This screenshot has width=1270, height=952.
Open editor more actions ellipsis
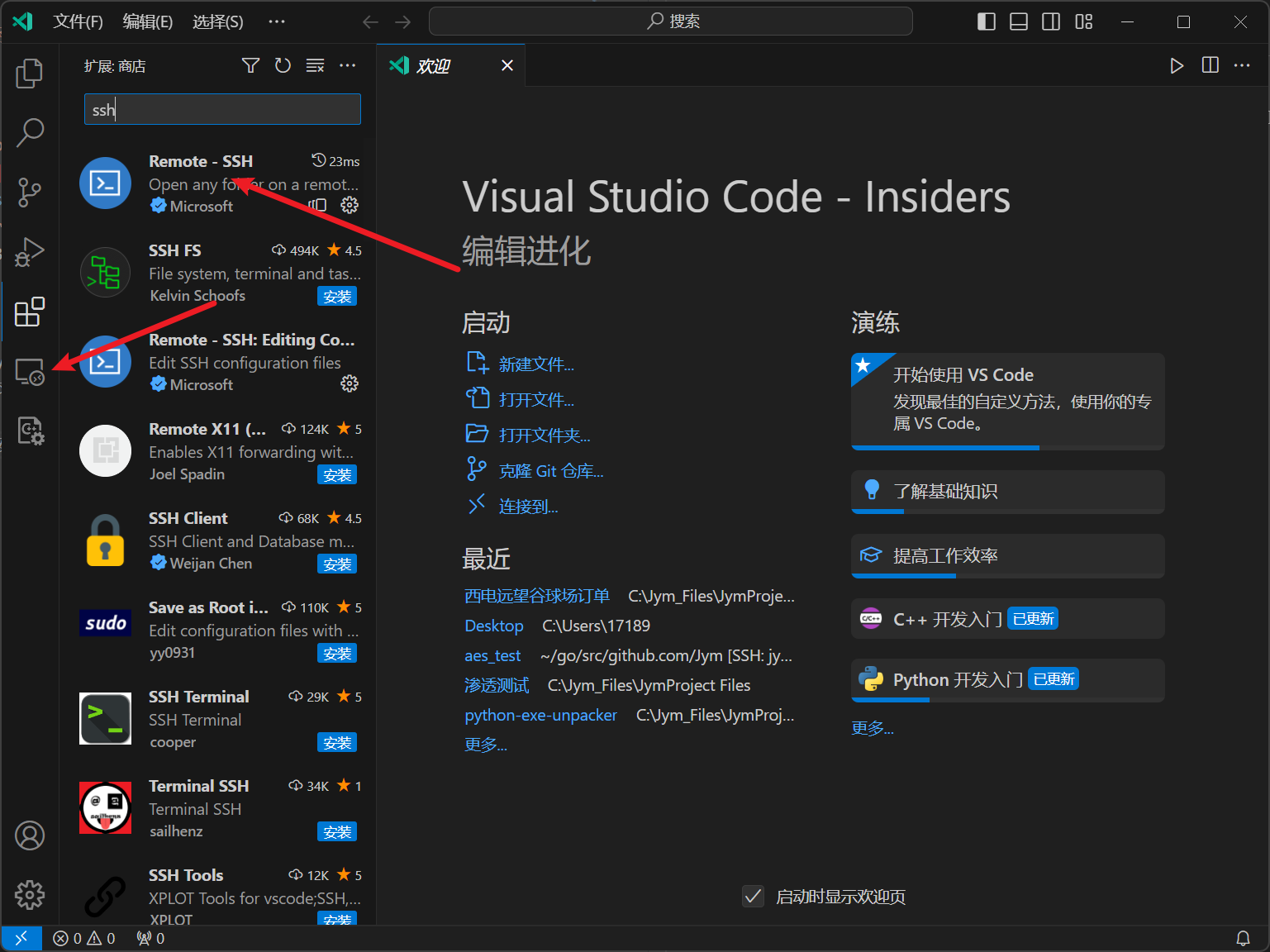pyautogui.click(x=1242, y=65)
